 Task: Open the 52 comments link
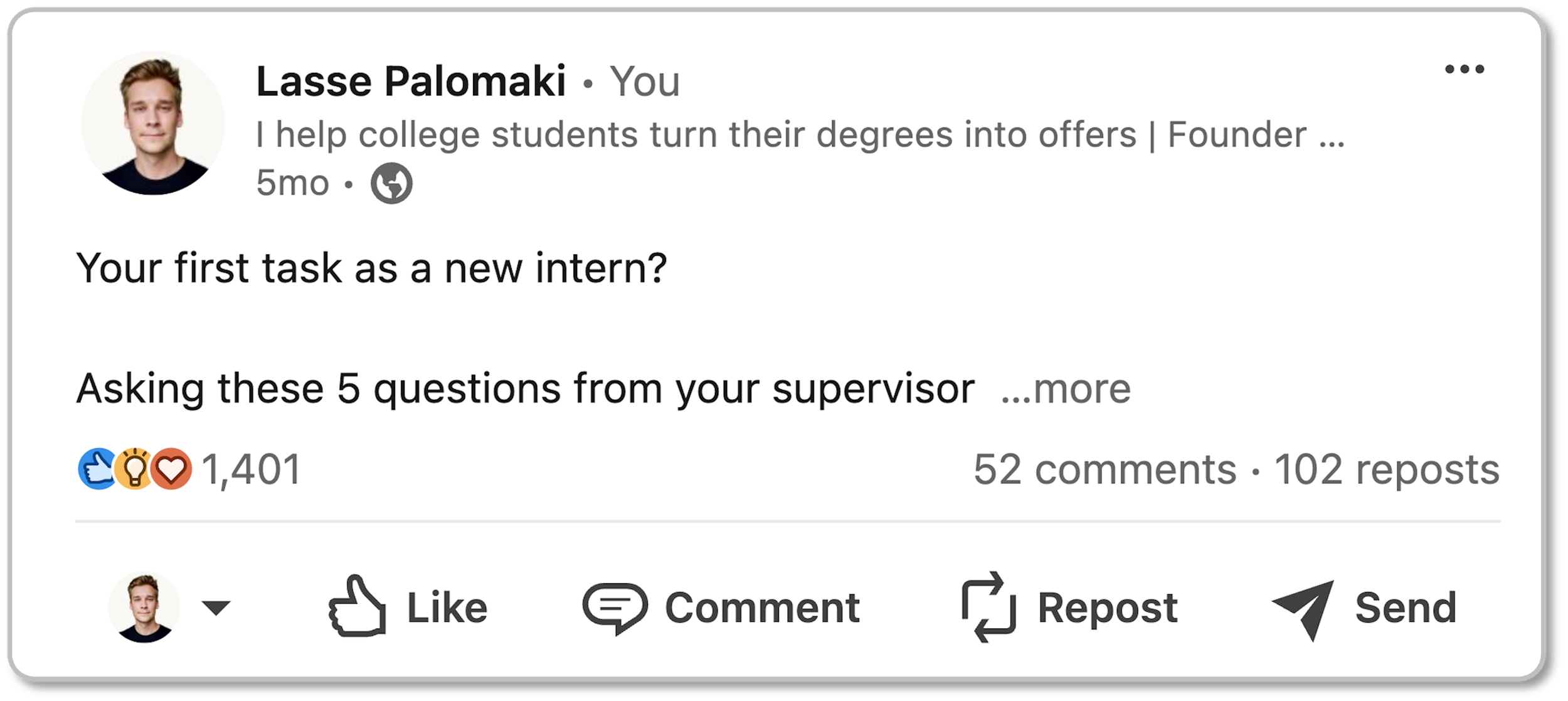tap(1104, 469)
